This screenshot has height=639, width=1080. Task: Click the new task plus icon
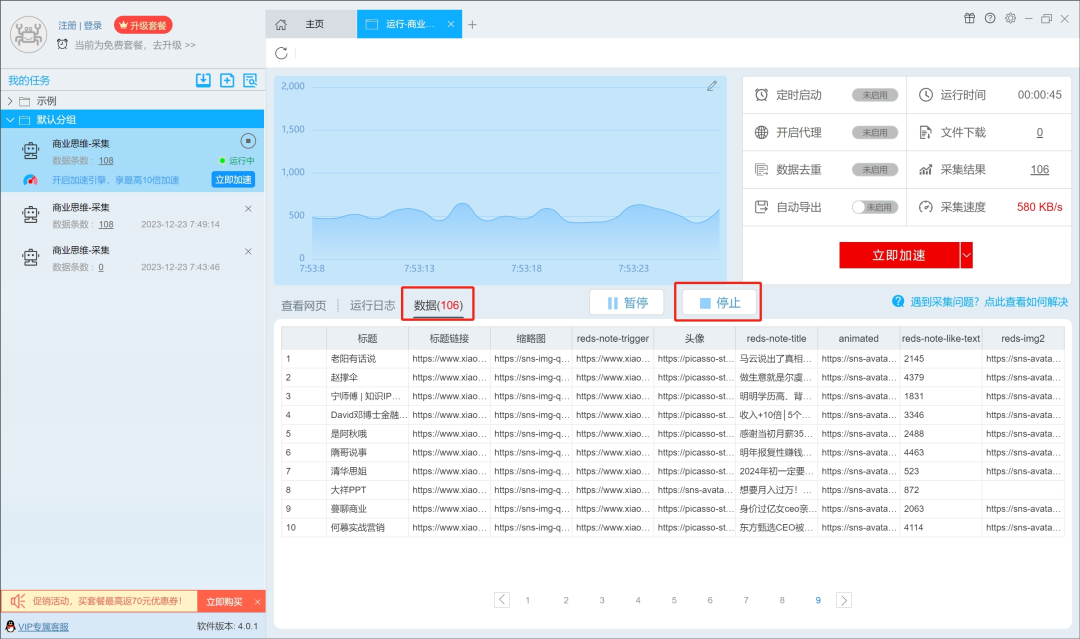(227, 81)
